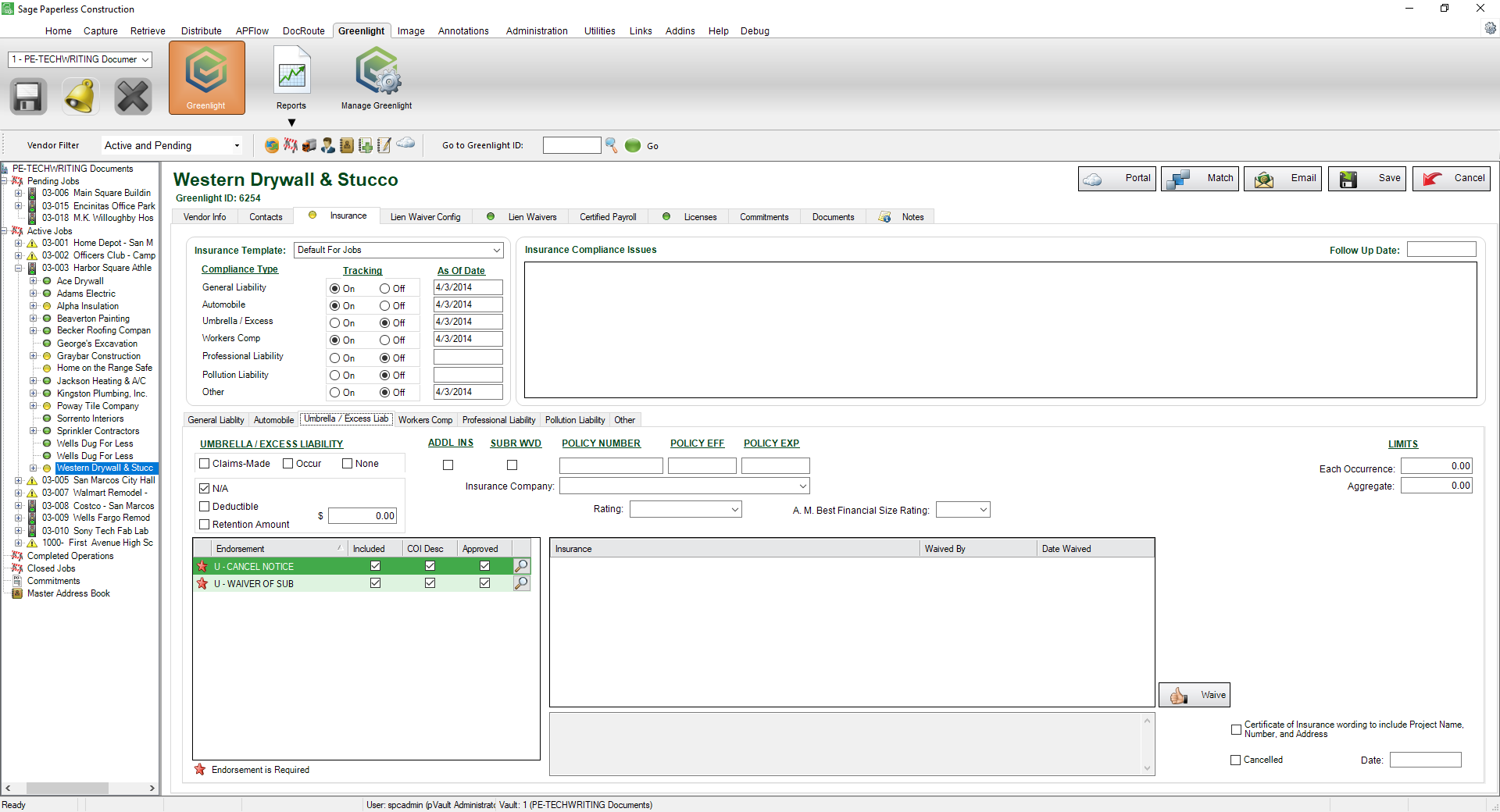Expand the 03-006 Main Square Building node

pos(18,194)
